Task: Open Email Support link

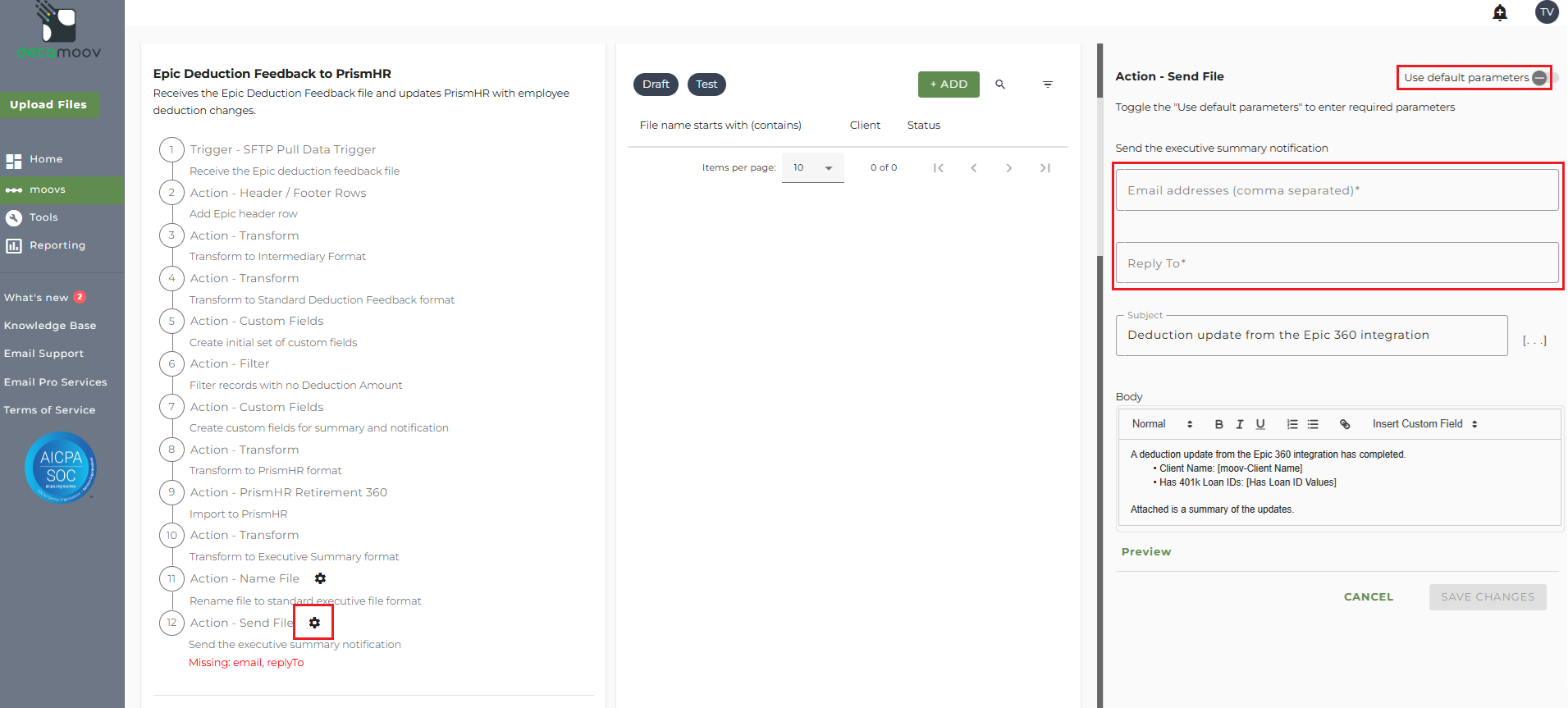Action: [x=43, y=354]
